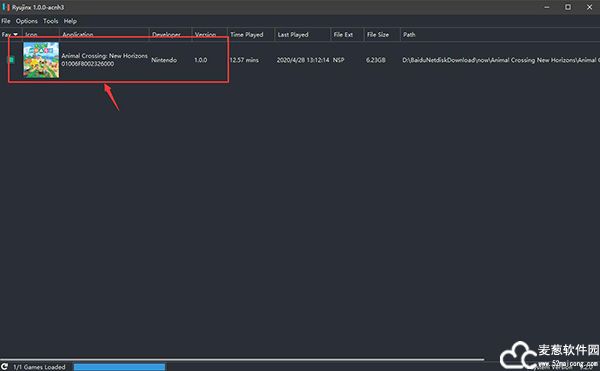Click the 2020/4/28 last played cell
The image size is (600, 371).
click(x=303, y=60)
